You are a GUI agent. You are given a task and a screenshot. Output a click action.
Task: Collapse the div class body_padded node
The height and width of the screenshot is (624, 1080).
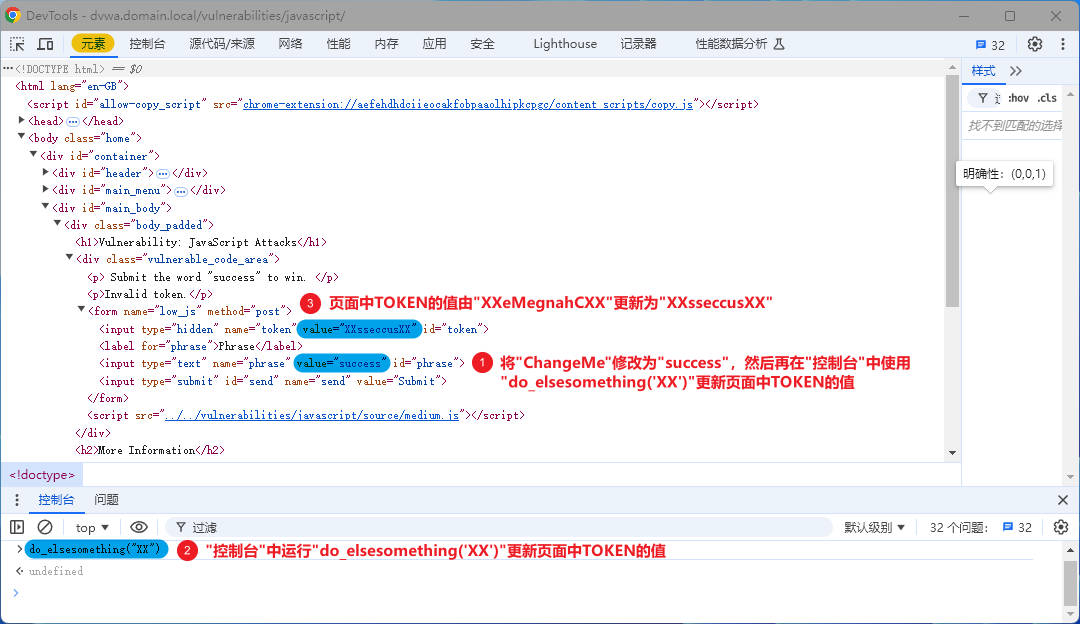click(57, 224)
